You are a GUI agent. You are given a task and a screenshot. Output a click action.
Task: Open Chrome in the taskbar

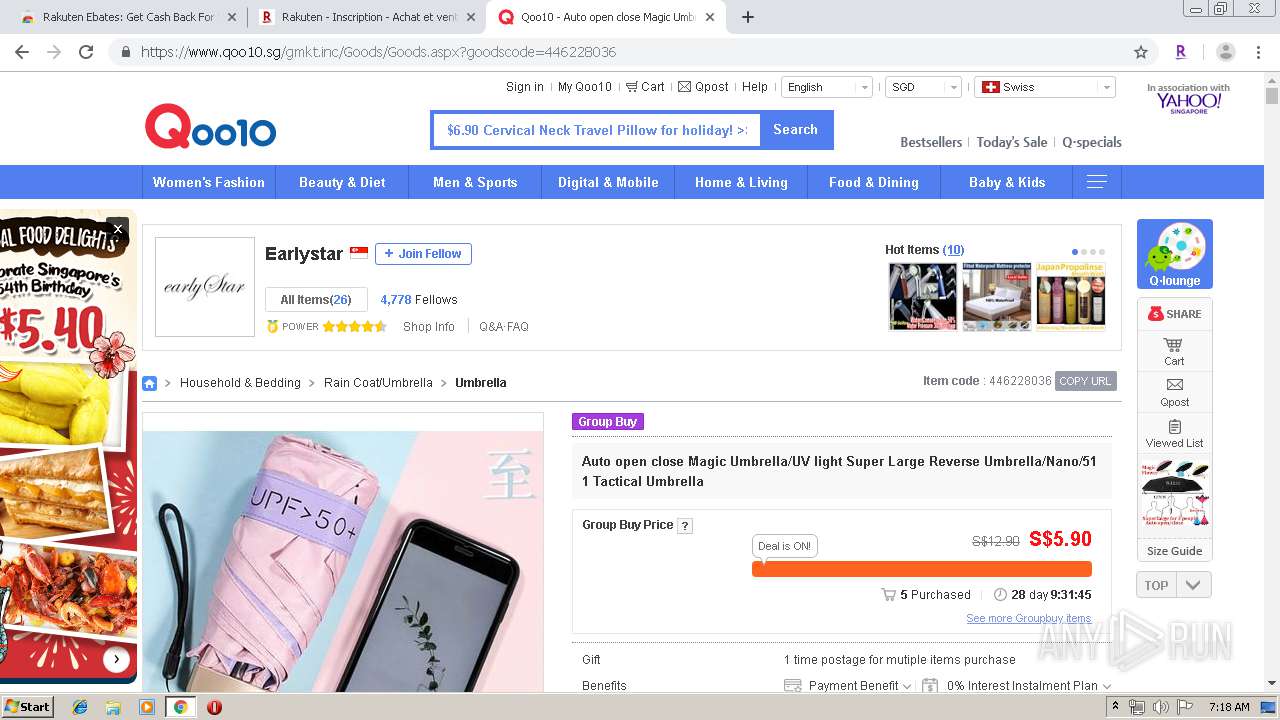click(180, 707)
